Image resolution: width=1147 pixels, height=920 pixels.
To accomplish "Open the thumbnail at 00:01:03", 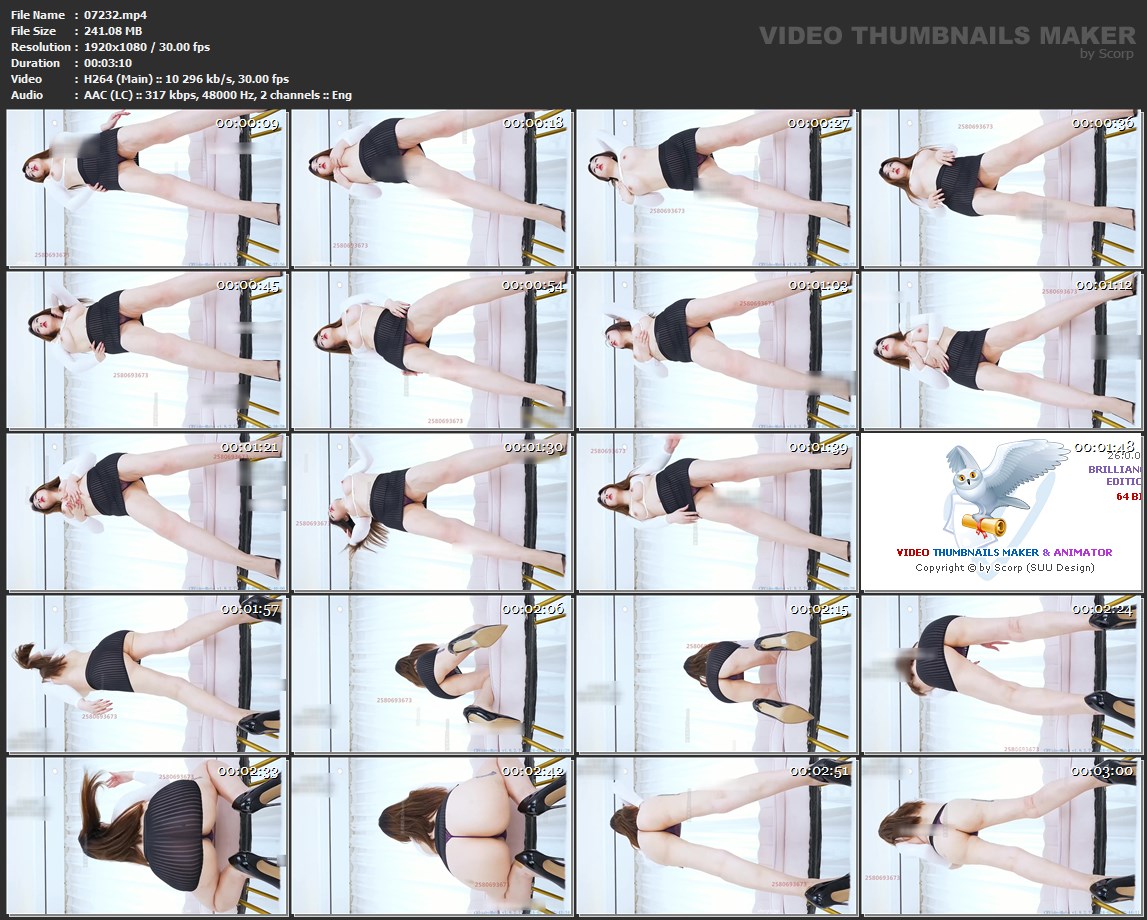I will tap(716, 350).
